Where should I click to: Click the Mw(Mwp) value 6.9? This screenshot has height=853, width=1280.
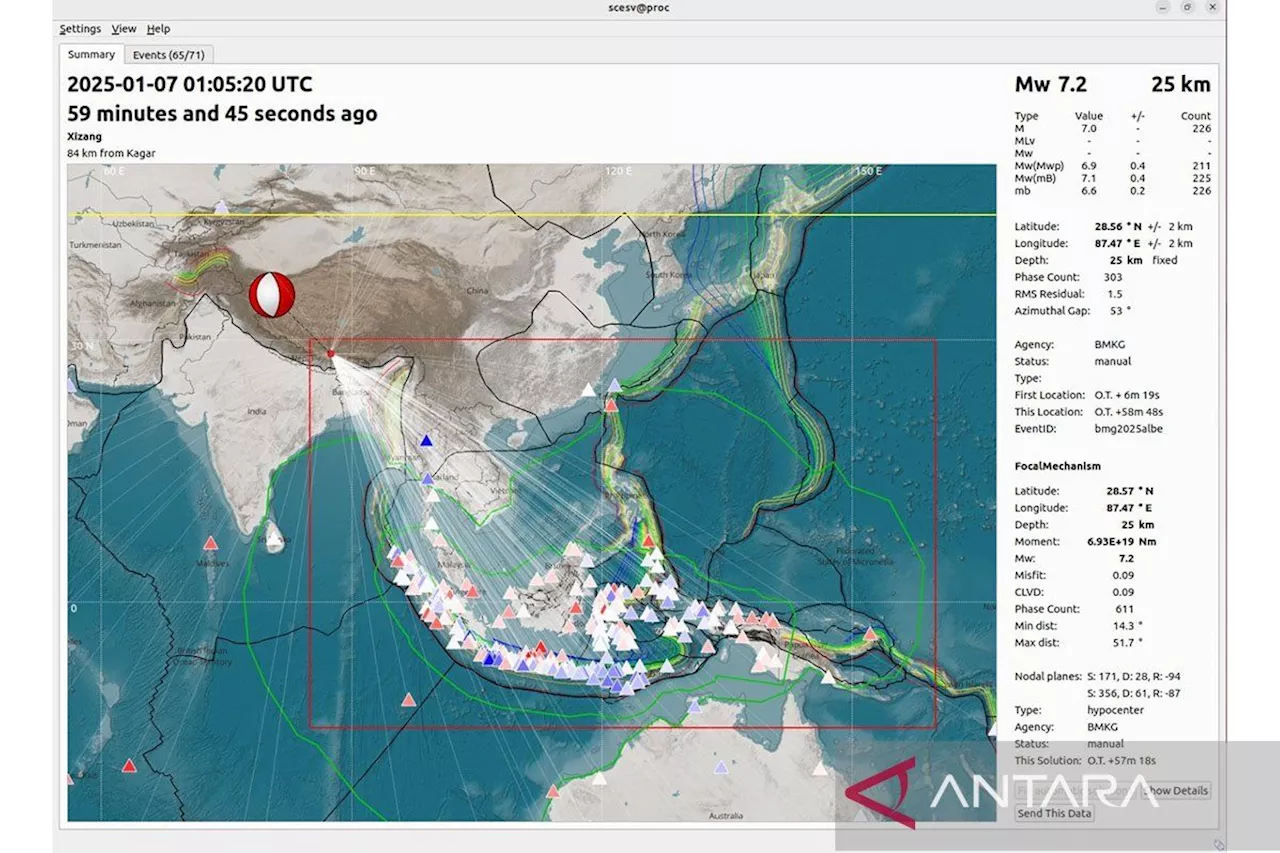tap(1088, 165)
